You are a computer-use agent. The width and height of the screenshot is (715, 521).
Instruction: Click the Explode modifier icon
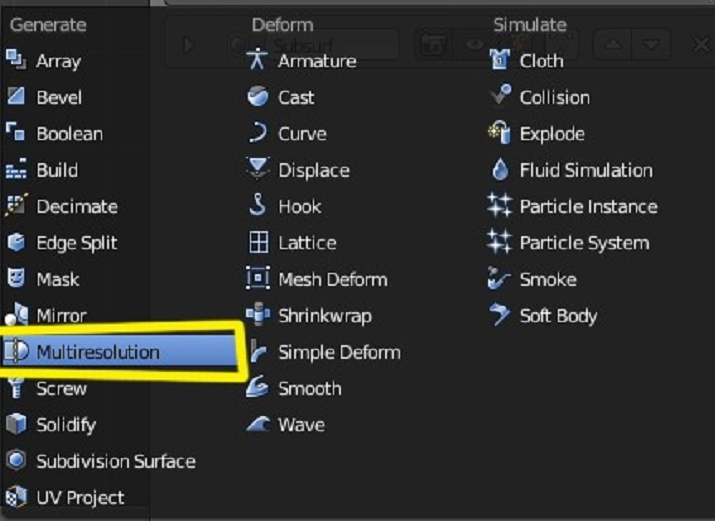(x=500, y=134)
